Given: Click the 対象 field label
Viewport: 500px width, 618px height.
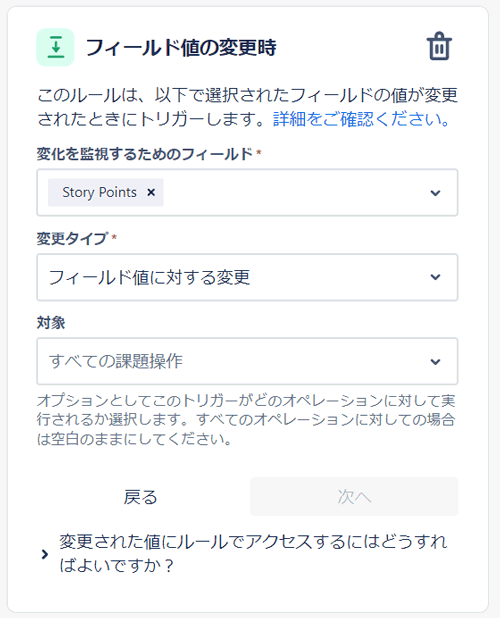Looking at the screenshot, I should point(51,323).
